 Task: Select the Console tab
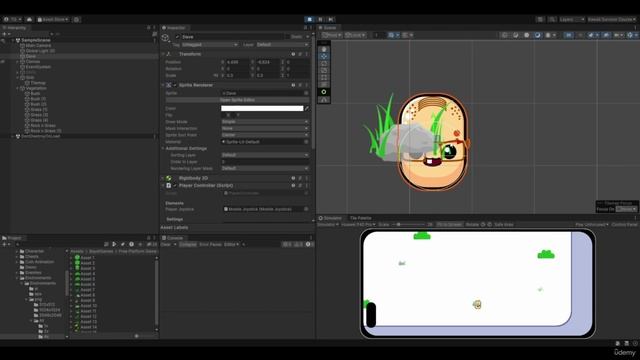tap(173, 238)
